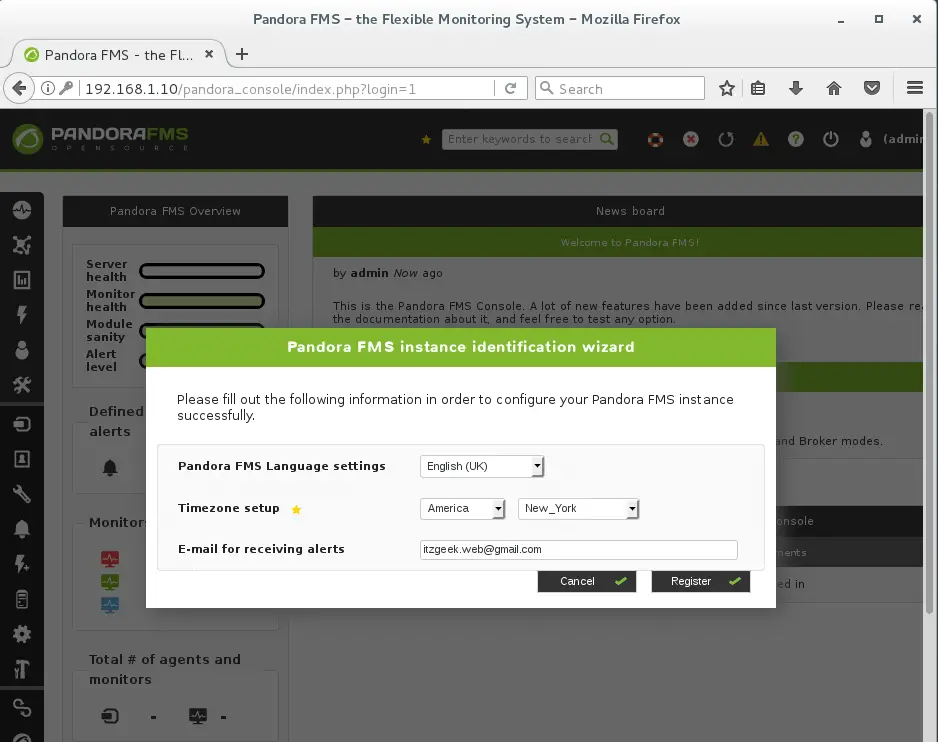Viewport: 938px width, 742px height.
Task: Open Events lightning bolt sidebar icon
Action: 22,315
